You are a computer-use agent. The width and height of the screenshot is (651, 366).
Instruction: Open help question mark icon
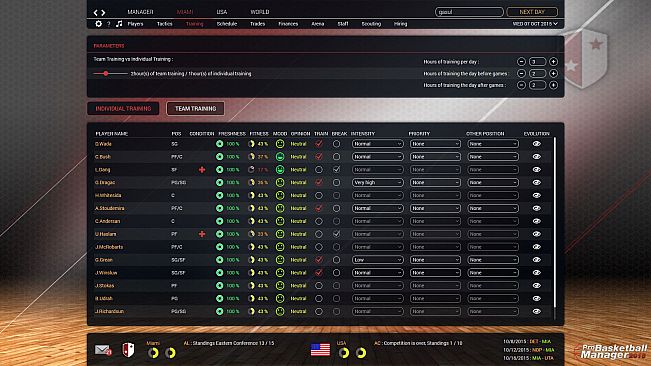pos(109,24)
